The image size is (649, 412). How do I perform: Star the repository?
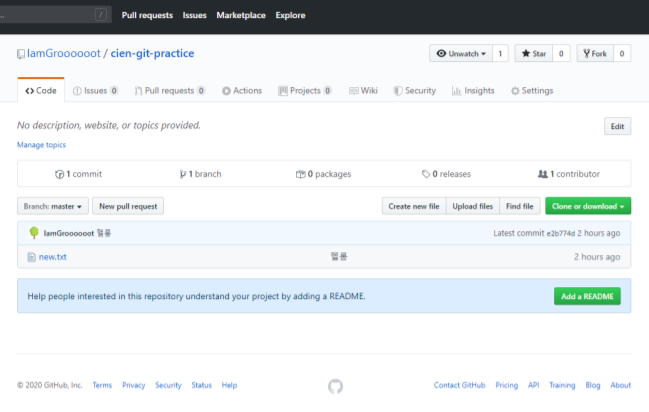point(534,53)
